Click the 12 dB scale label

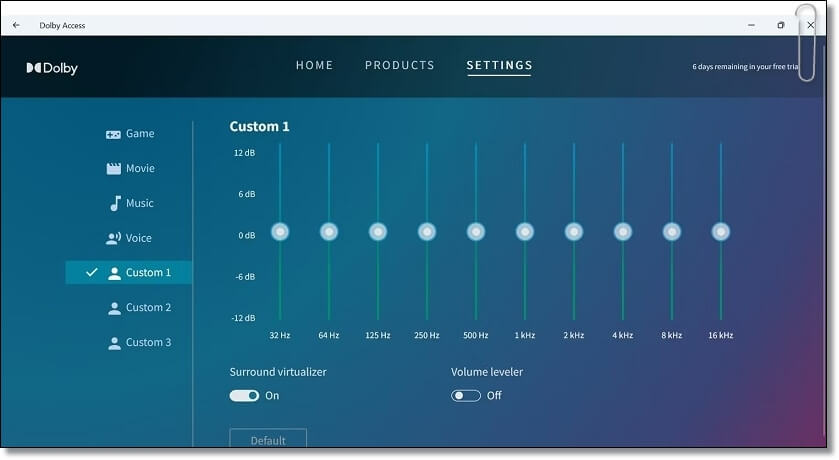(x=244, y=153)
